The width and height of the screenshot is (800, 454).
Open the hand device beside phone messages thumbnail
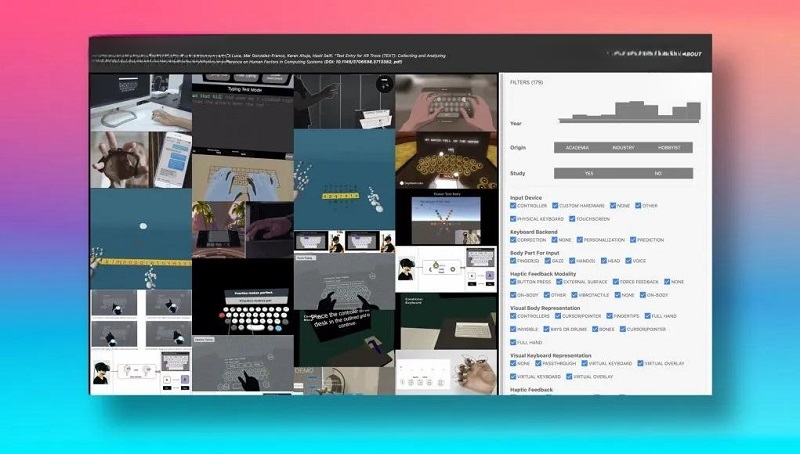tap(141, 160)
